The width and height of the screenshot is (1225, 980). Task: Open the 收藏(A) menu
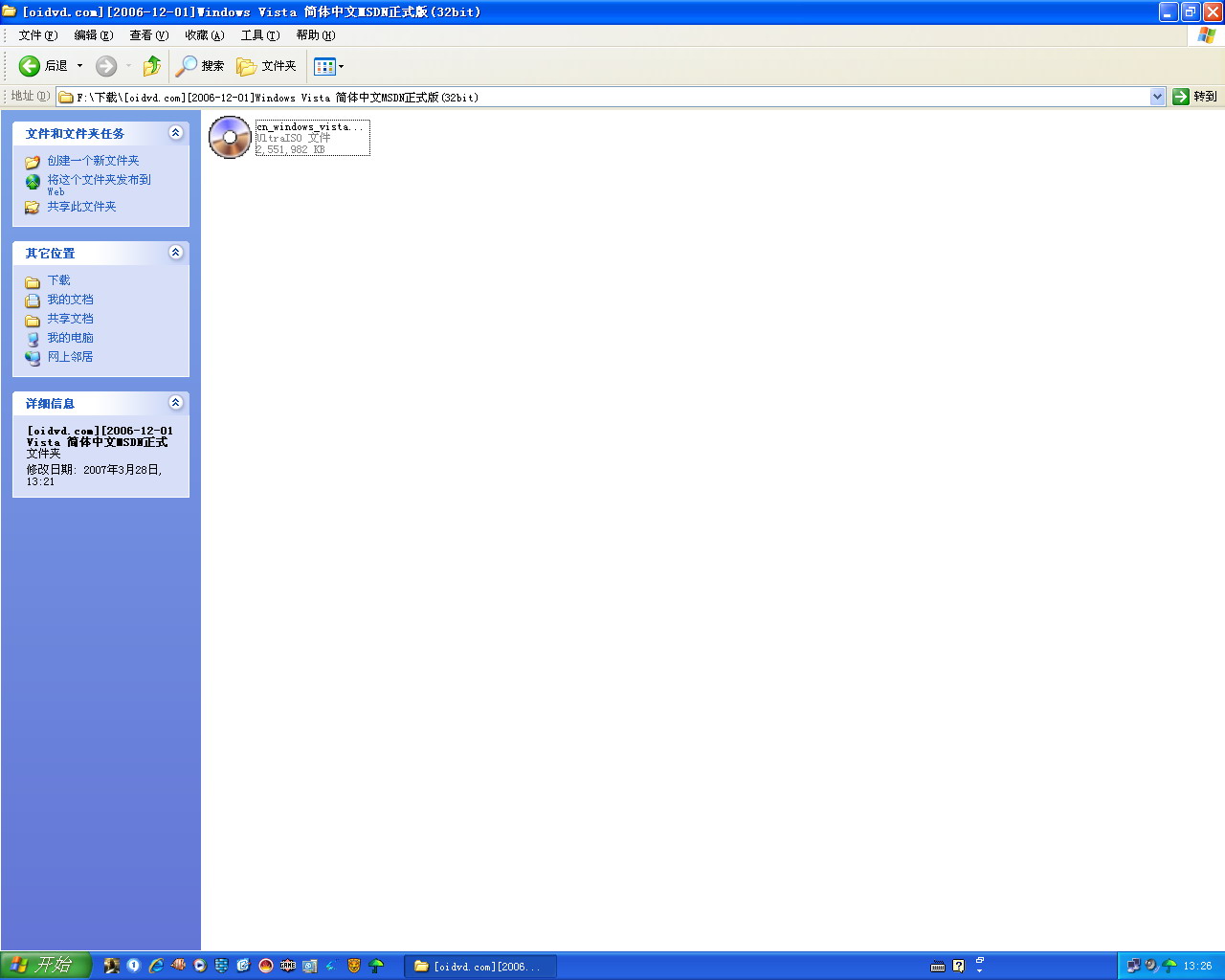(x=205, y=35)
